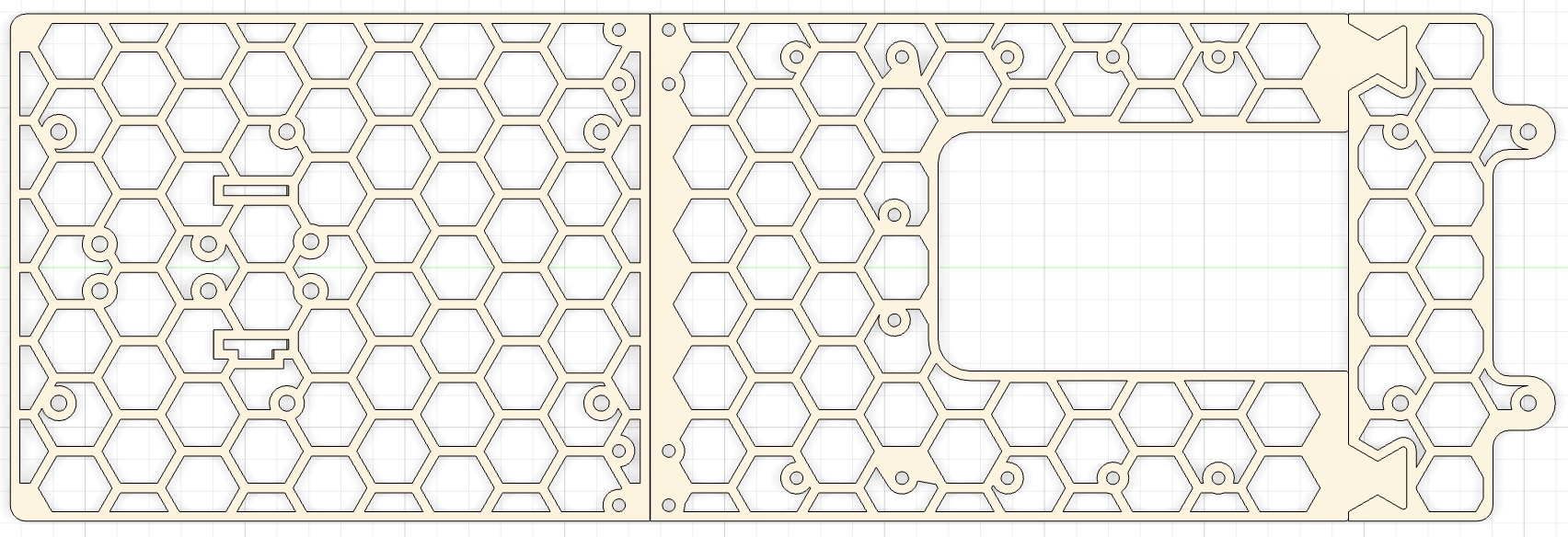
Task: Pick the bottom-left mounting hole of left panel
Action: (61, 403)
